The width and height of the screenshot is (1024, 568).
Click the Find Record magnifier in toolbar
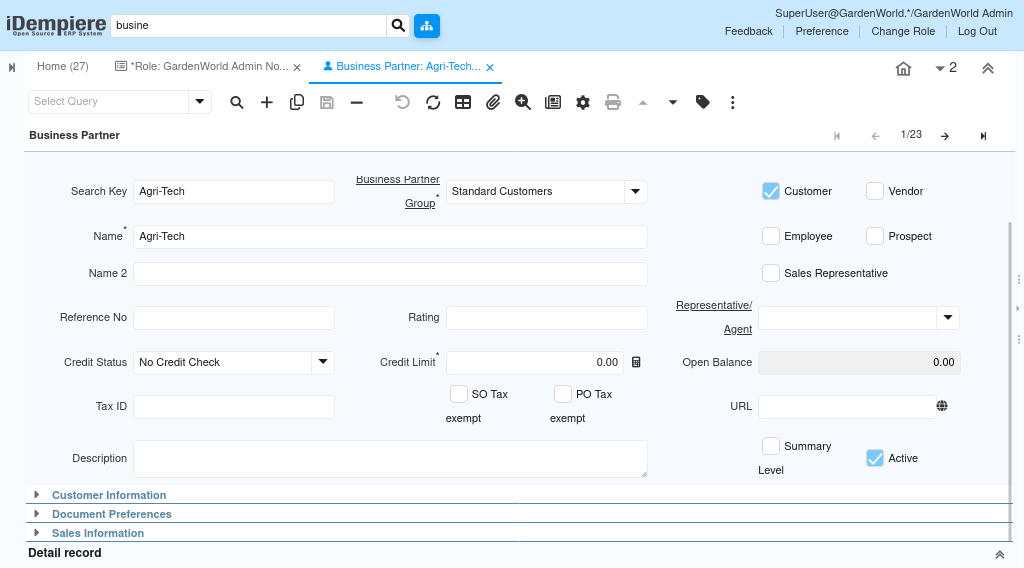[237, 103]
